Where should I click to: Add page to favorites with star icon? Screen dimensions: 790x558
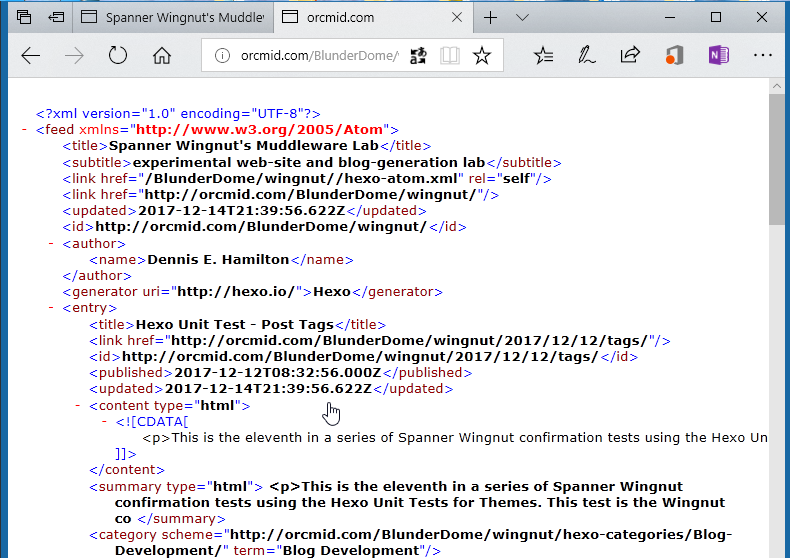coord(482,56)
